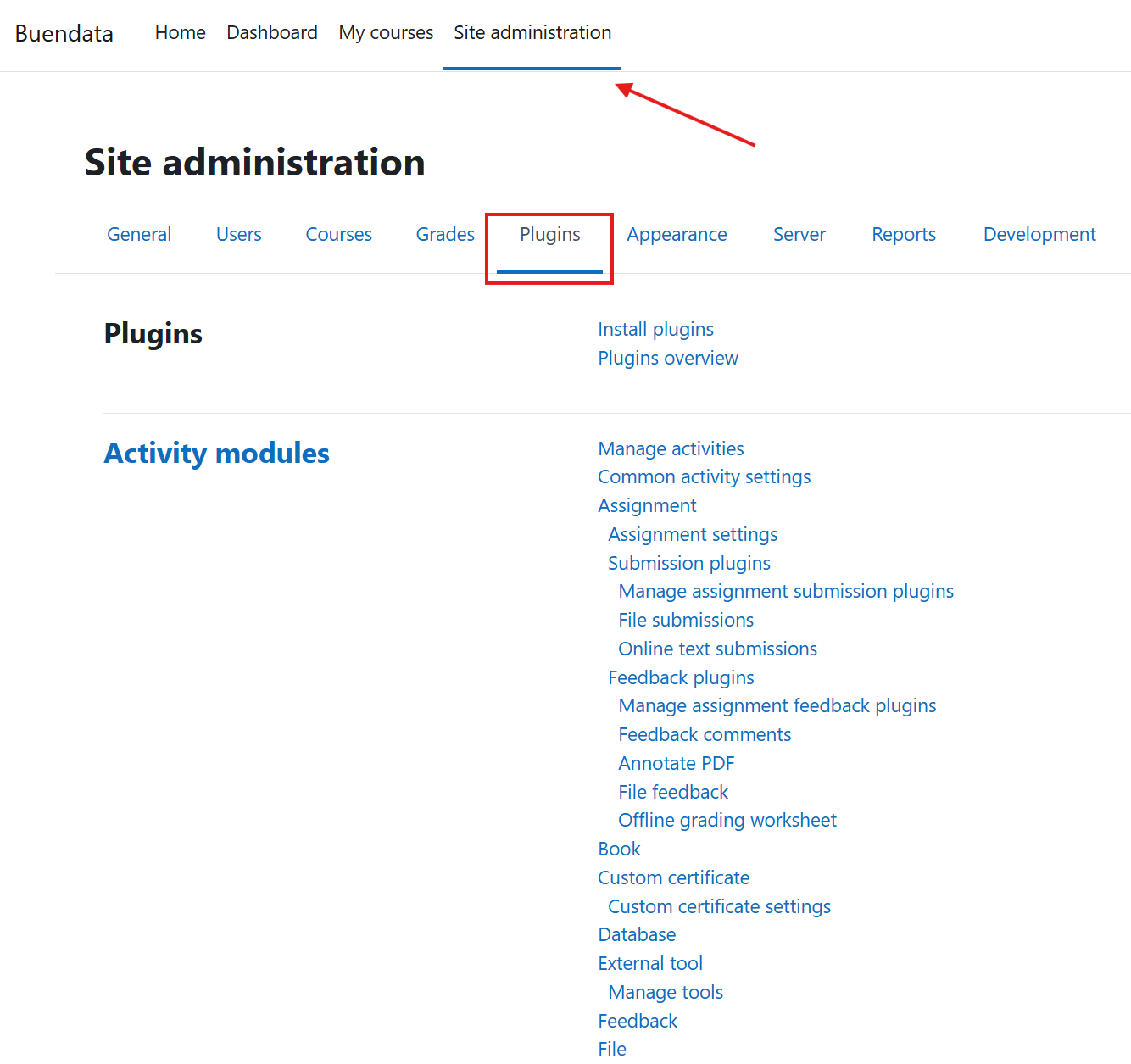Open the Users tab

coord(238,234)
